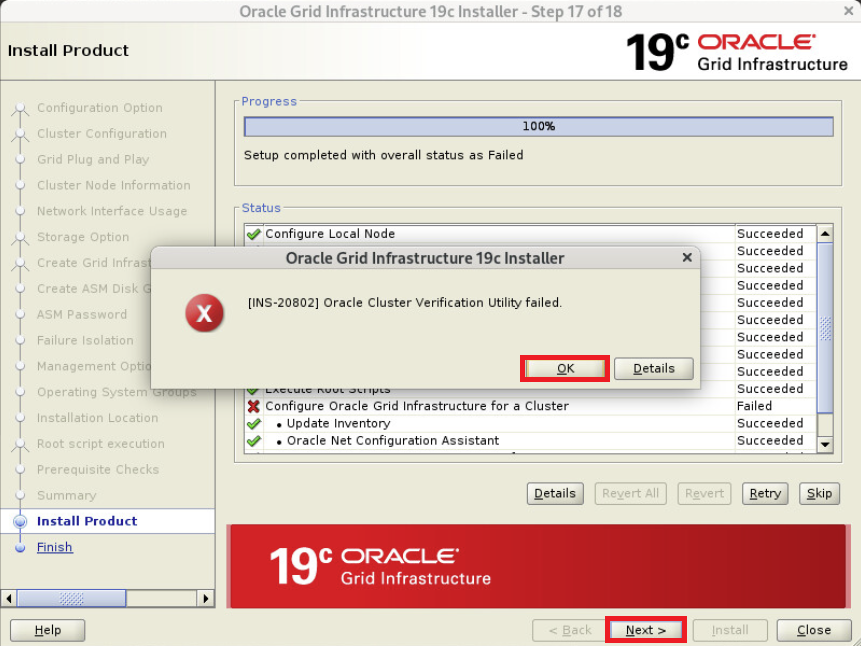Click OK in the error dialog
The height and width of the screenshot is (646, 861).
565,368
